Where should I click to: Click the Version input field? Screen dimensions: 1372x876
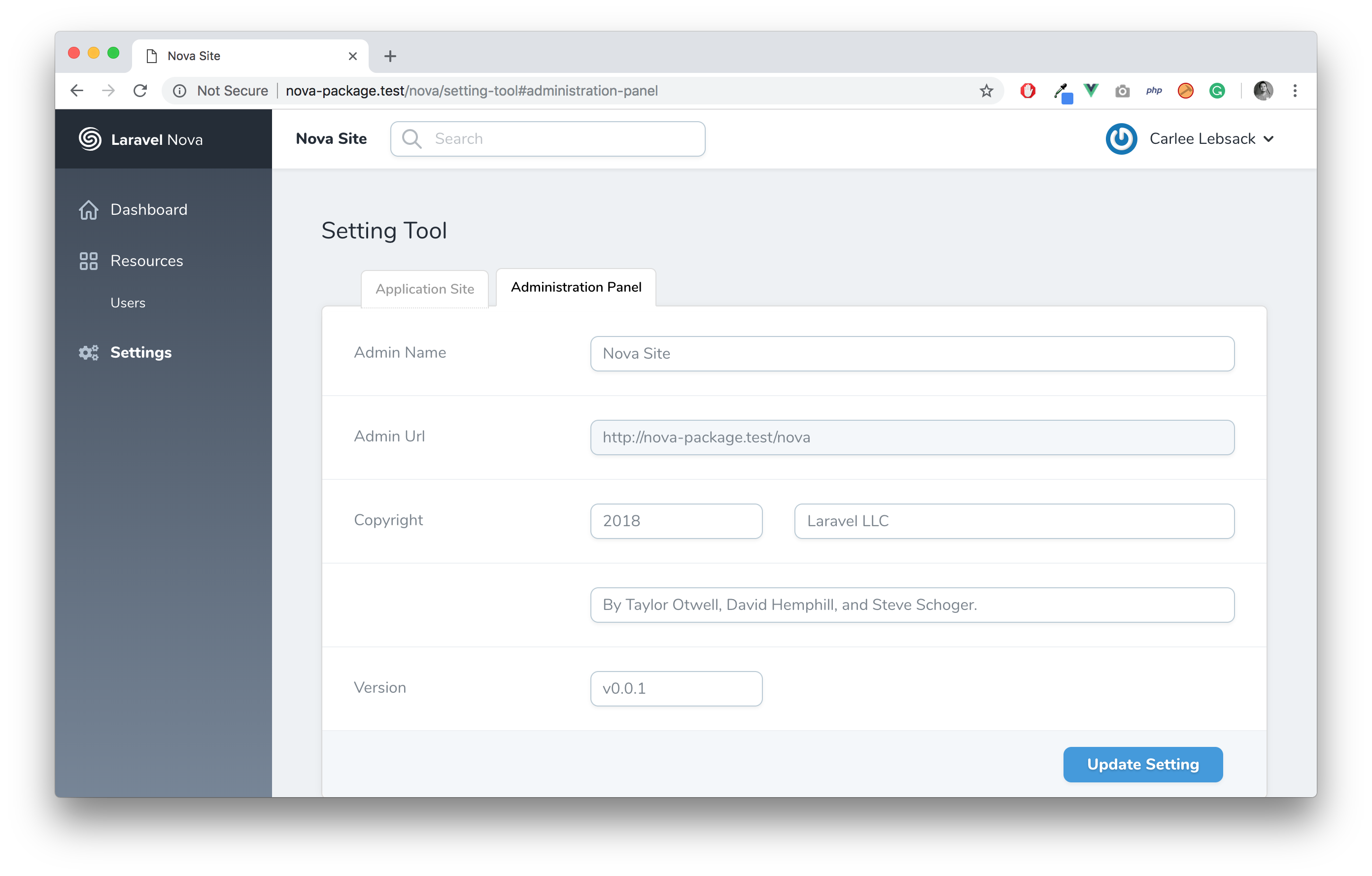click(x=676, y=689)
